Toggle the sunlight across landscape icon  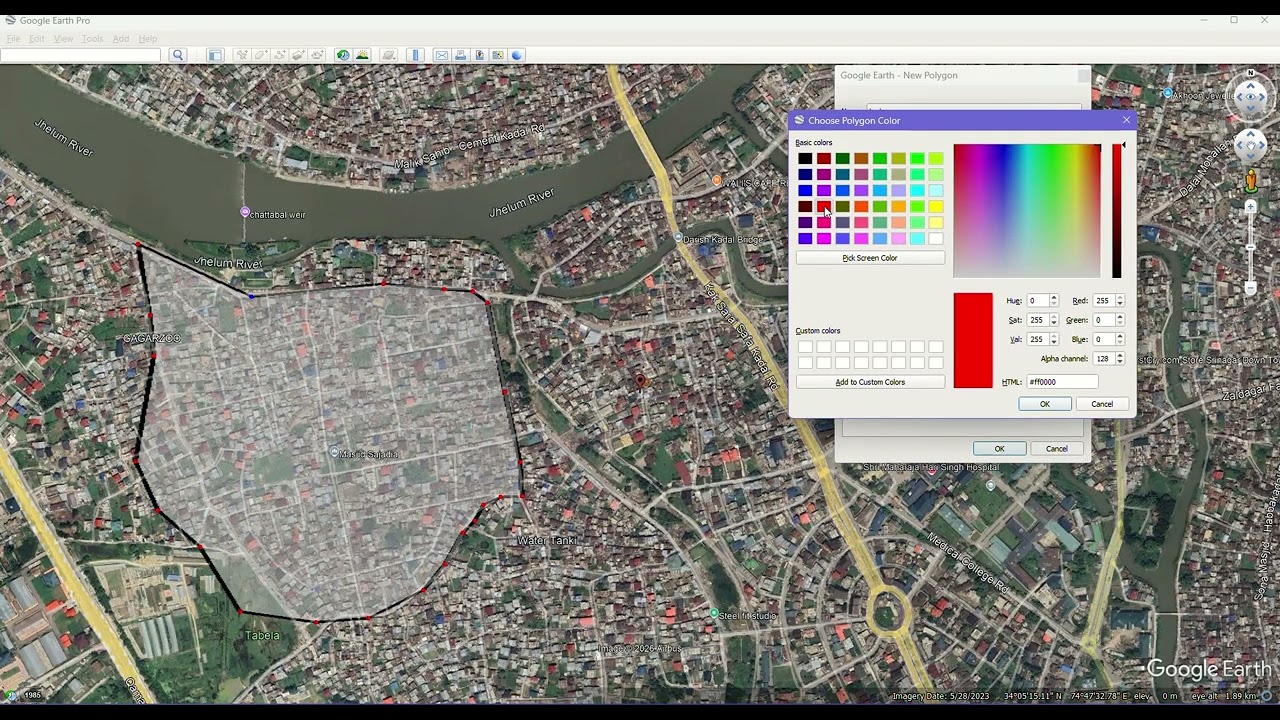362,55
